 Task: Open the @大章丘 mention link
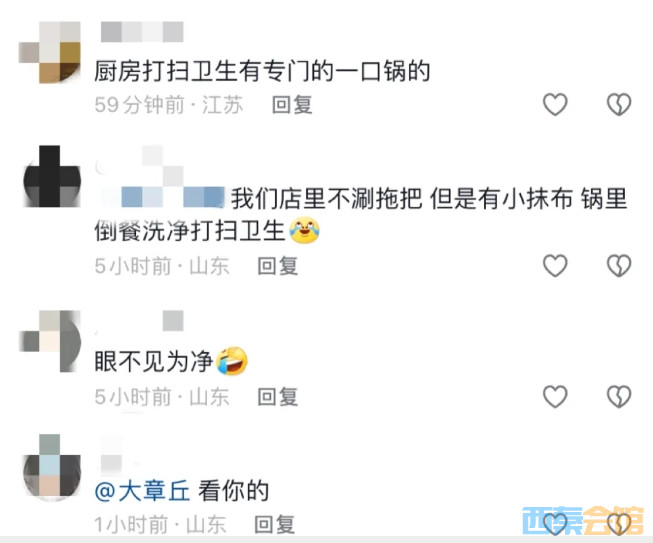(142, 491)
